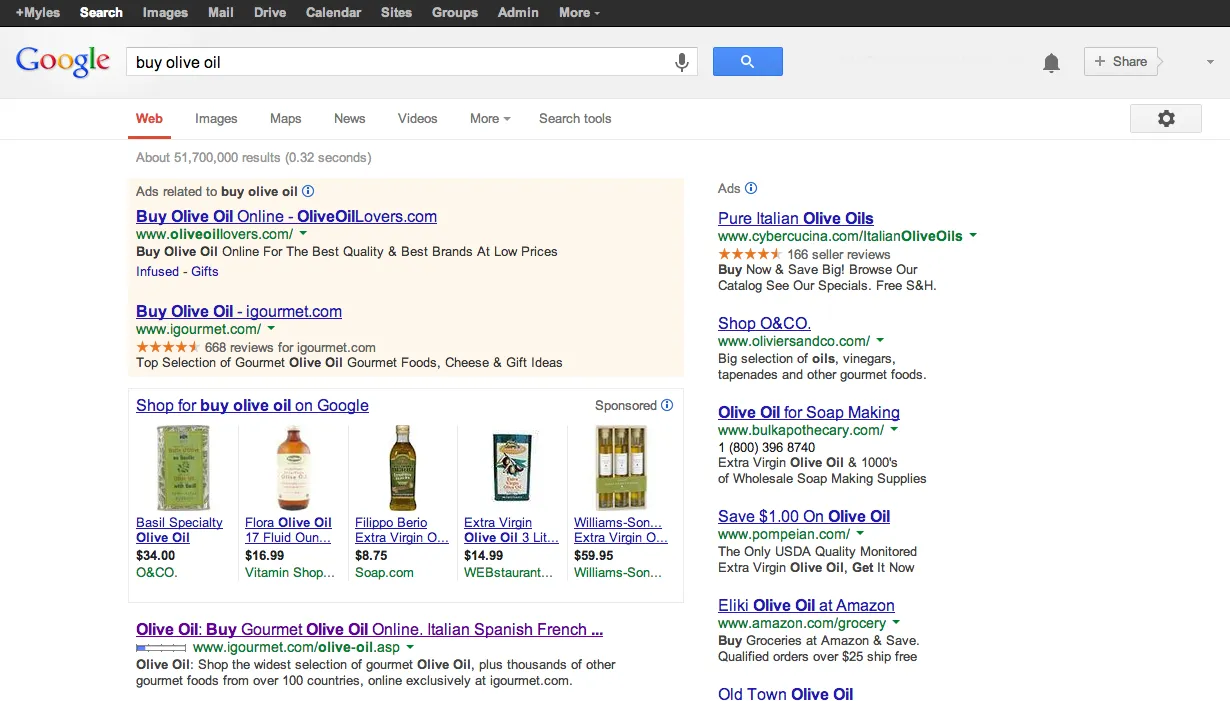
Task: Click info icon next to Sponsored label
Action: pyautogui.click(x=667, y=405)
